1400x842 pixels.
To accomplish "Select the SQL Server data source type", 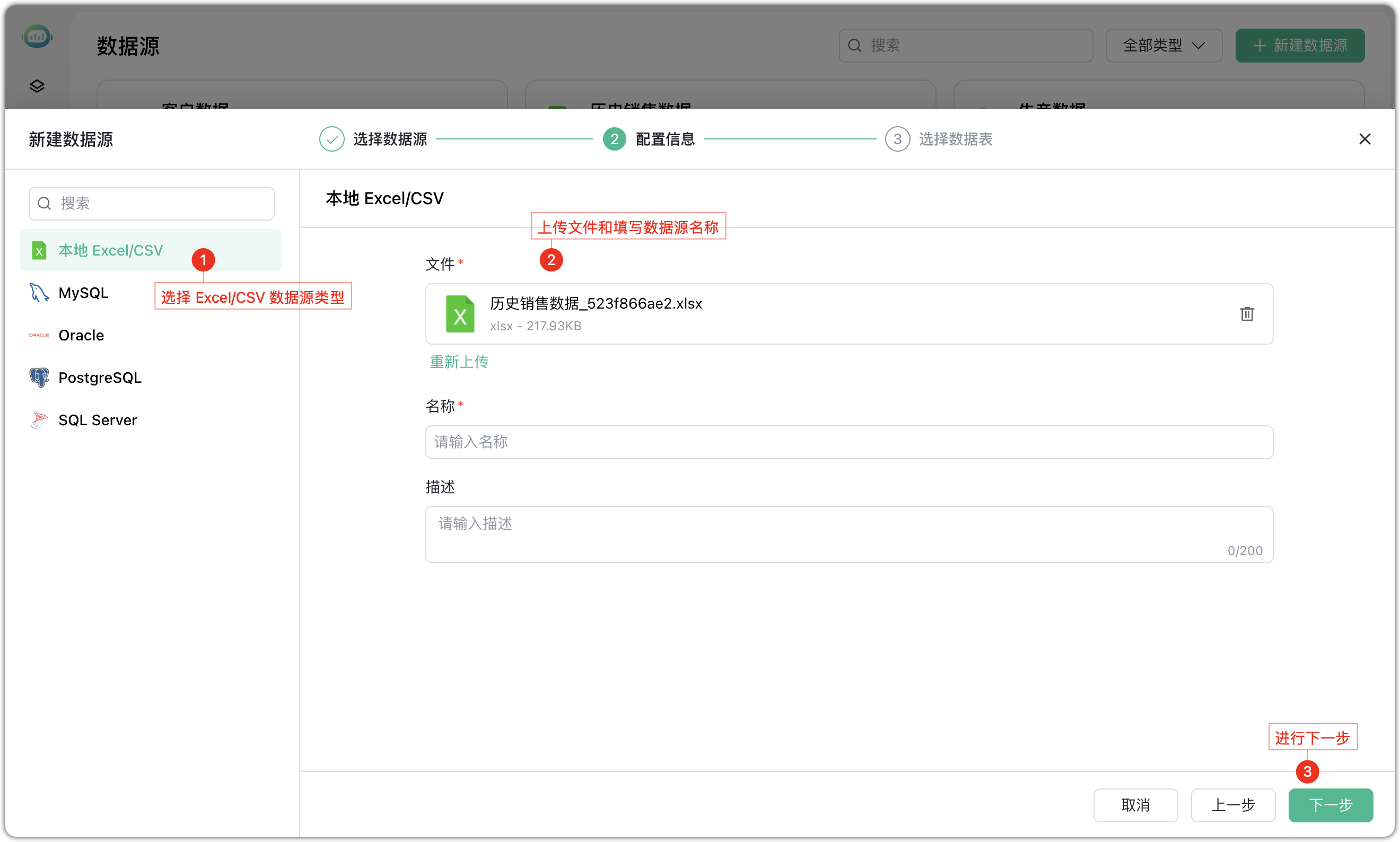I will [x=97, y=420].
